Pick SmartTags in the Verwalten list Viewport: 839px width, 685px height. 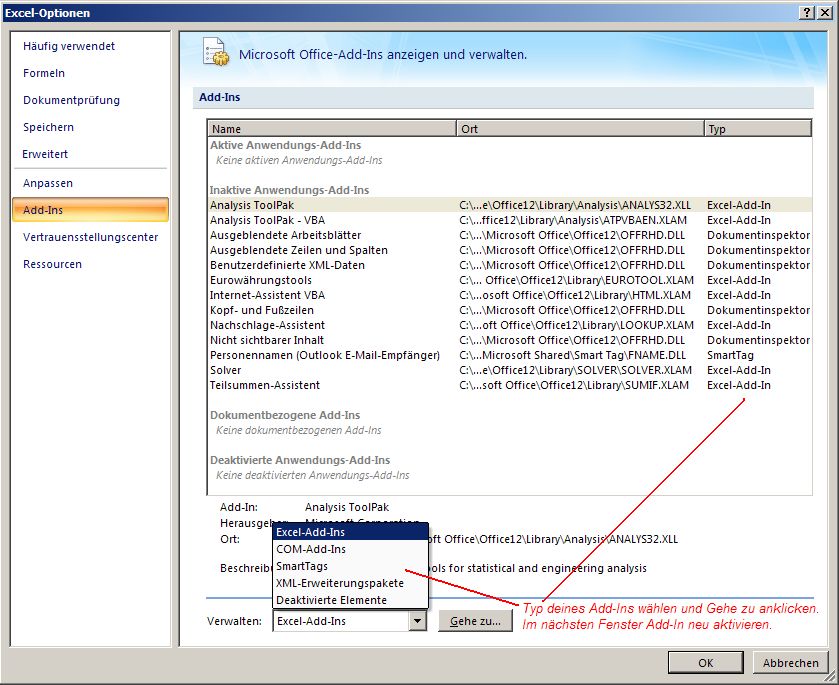click(x=350, y=566)
